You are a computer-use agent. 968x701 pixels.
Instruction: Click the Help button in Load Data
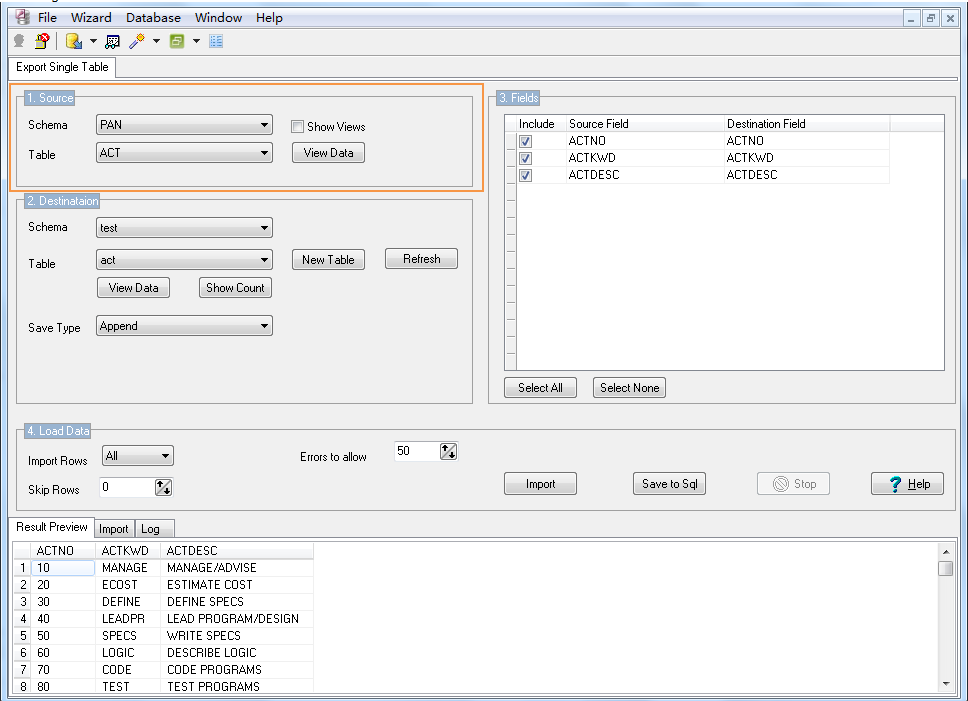click(x=908, y=484)
